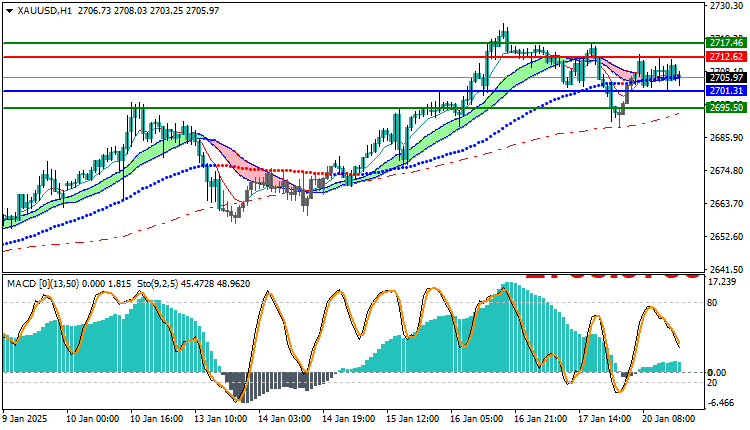Viewport: 750px width, 430px height.
Task: Select the 2701.31 blue price label
Action: (726, 91)
